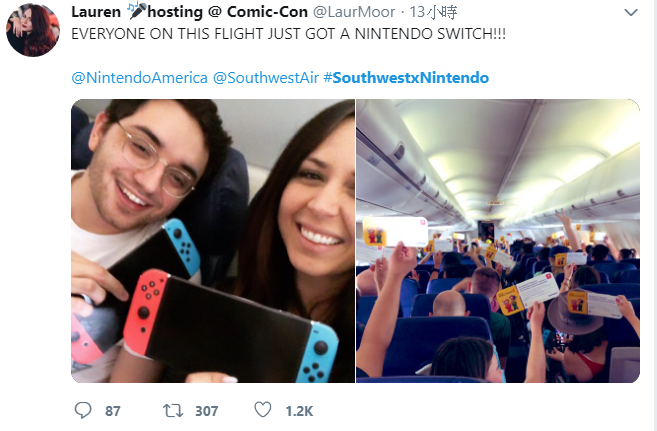This screenshot has width=657, height=431.
Task: Click the tweet text about Nintendo Switch
Action: tap(288, 34)
